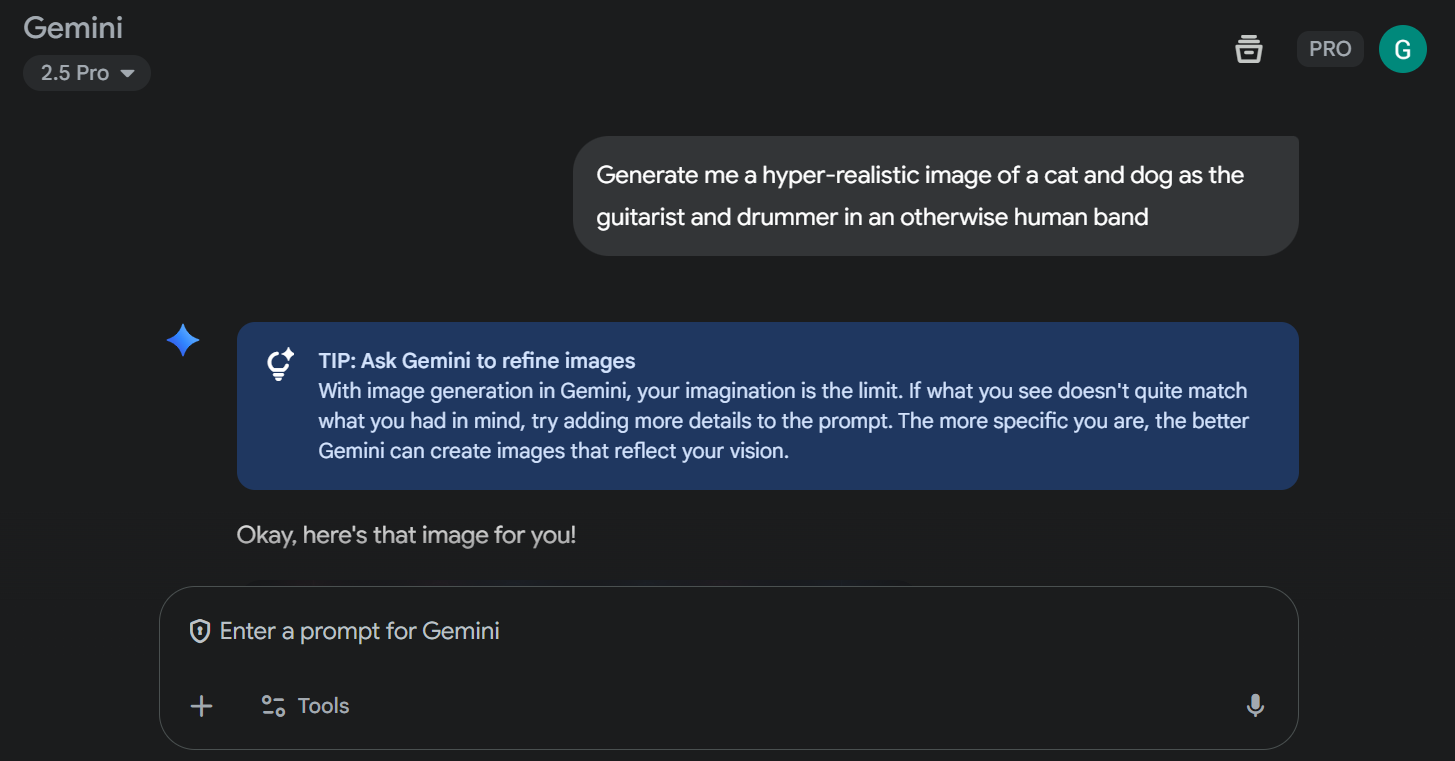The width and height of the screenshot is (1455, 761).
Task: Activate the microphone voice input
Action: coord(1255,706)
